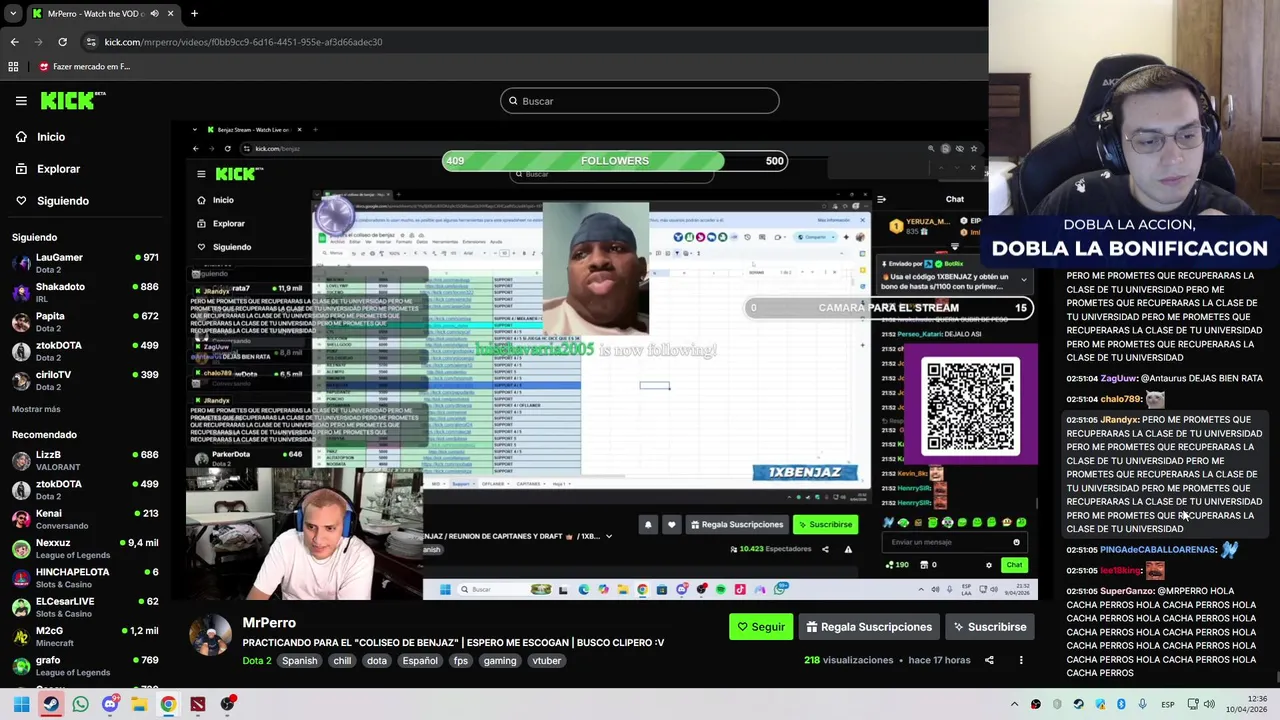
Task: Reload the current page
Action: click(x=62, y=42)
